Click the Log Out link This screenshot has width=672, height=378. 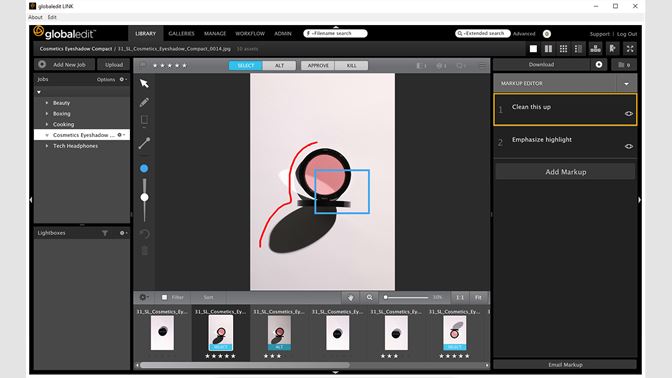tap(627, 34)
